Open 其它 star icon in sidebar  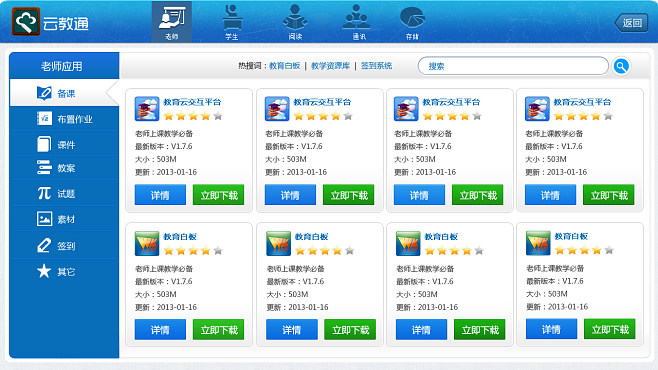[x=64, y=271]
